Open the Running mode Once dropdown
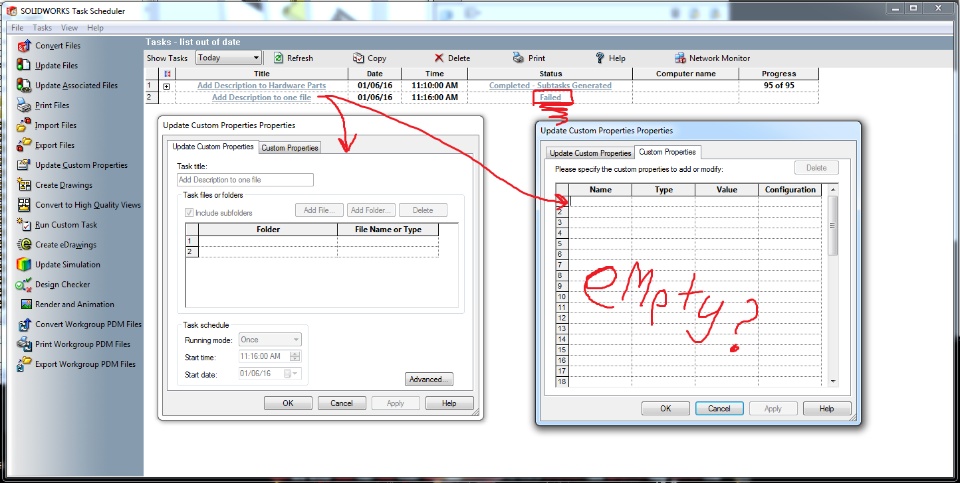960x483 pixels. pos(270,339)
